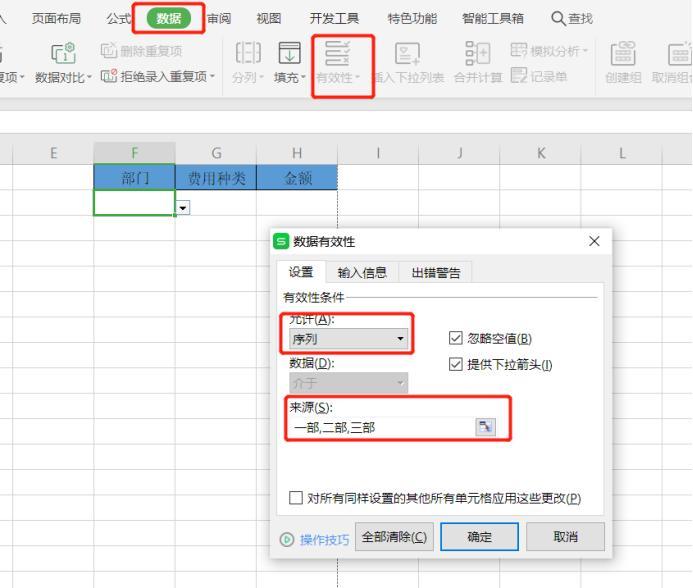Image resolution: width=693 pixels, height=588 pixels.
Task: Open the disabled 数据 介于 combo box
Action: coord(348,383)
